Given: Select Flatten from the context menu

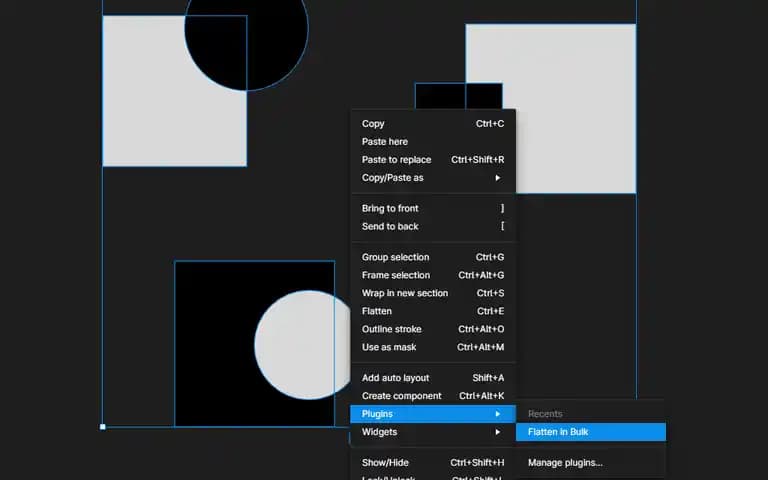Looking at the screenshot, I should pyautogui.click(x=433, y=311).
